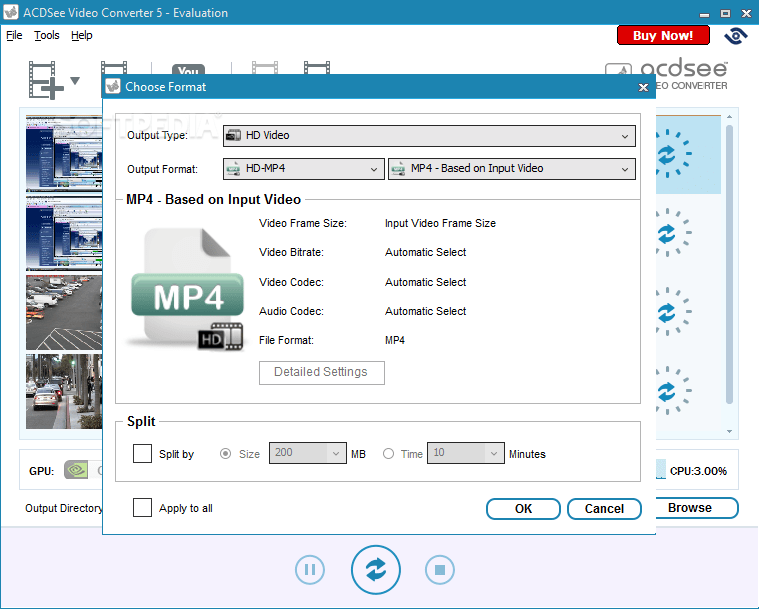Click the Output Type: label
The height and width of the screenshot is (609, 759).
coord(157,136)
